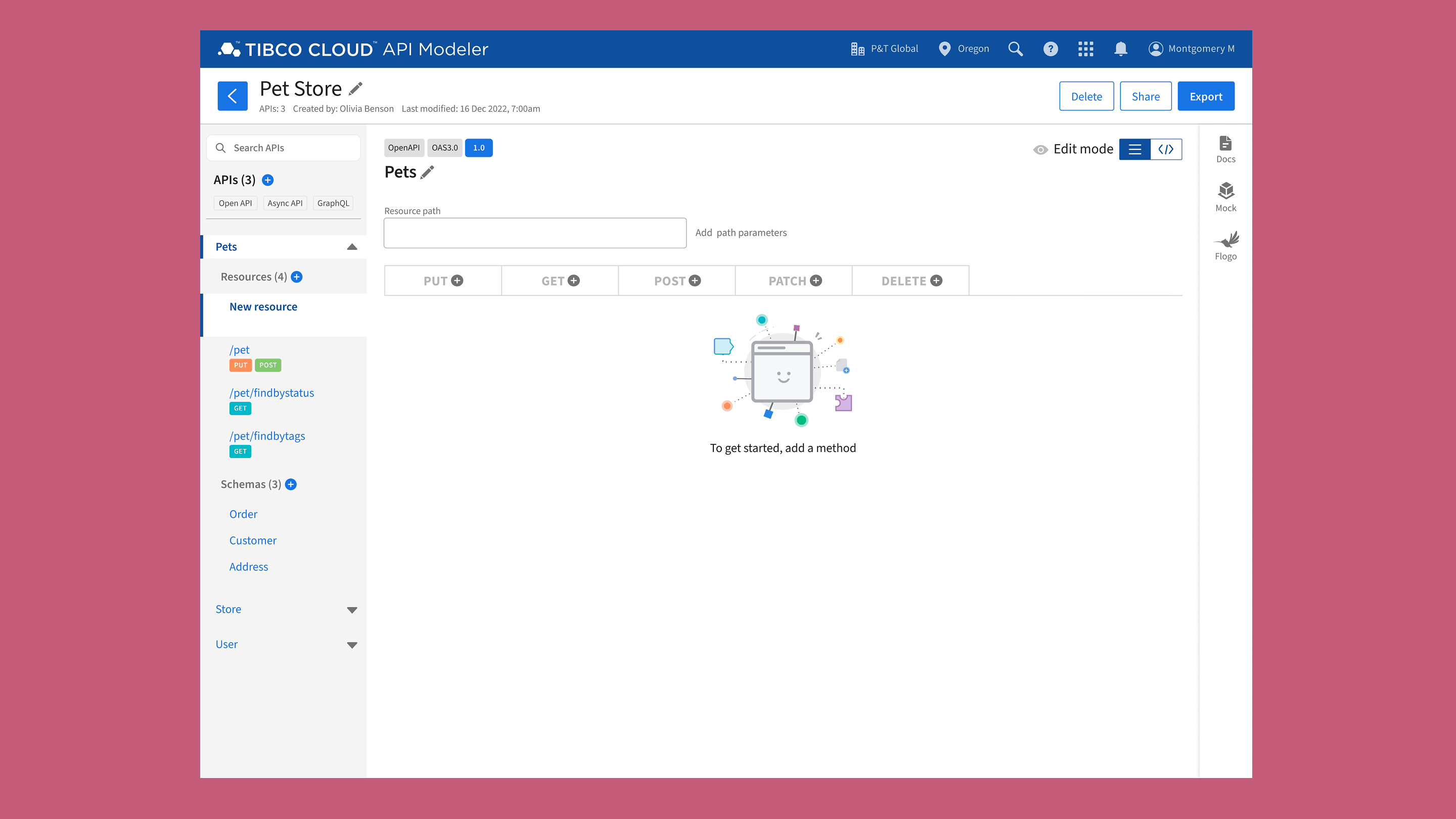This screenshot has height=819, width=1456.
Task: Navigate back using the blue back arrow
Action: point(233,96)
